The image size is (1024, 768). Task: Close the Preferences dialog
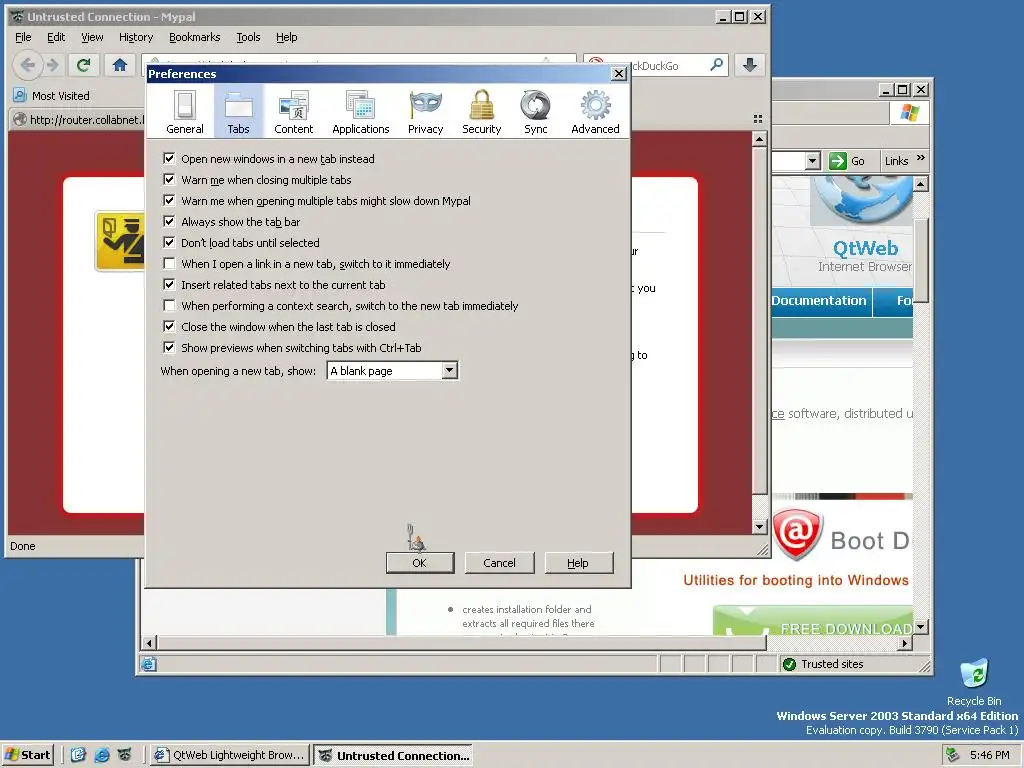coord(618,74)
